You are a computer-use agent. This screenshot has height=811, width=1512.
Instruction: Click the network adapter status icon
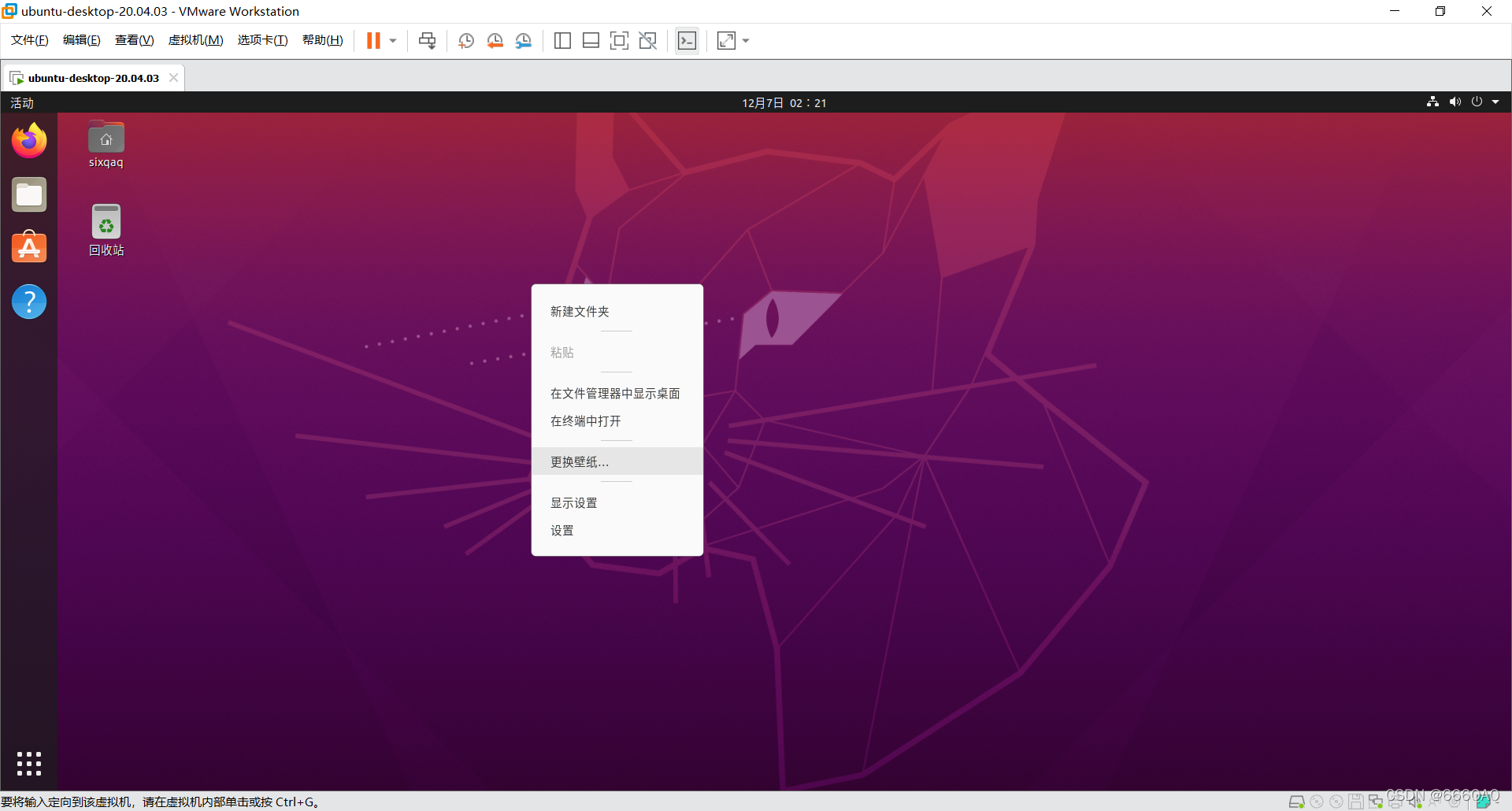point(1376,802)
